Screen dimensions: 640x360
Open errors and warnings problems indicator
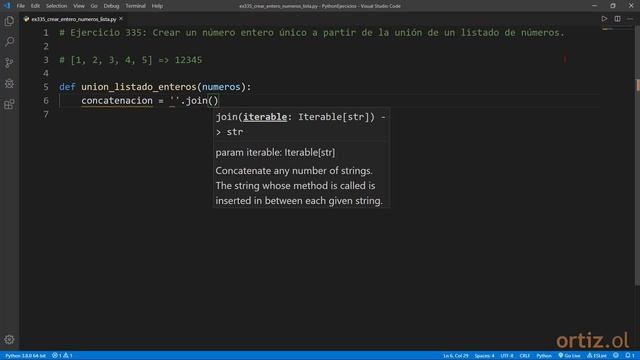(62, 356)
